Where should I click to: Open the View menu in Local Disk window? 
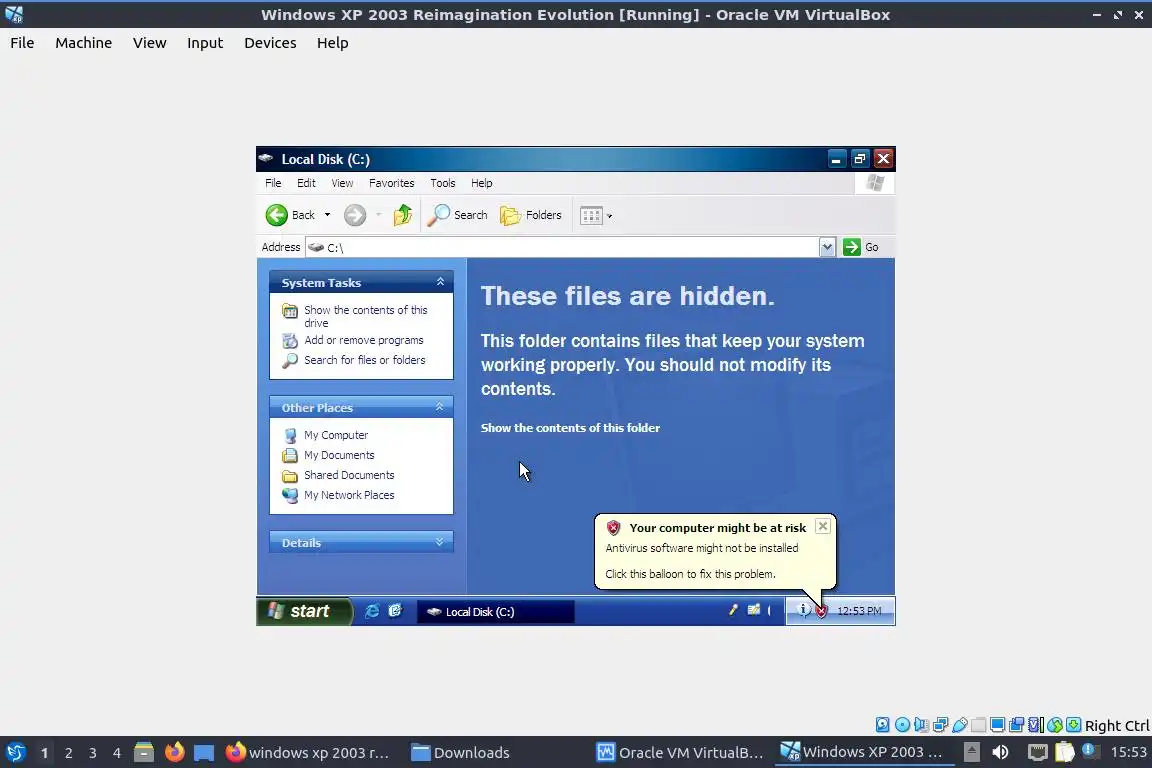pyautogui.click(x=342, y=183)
